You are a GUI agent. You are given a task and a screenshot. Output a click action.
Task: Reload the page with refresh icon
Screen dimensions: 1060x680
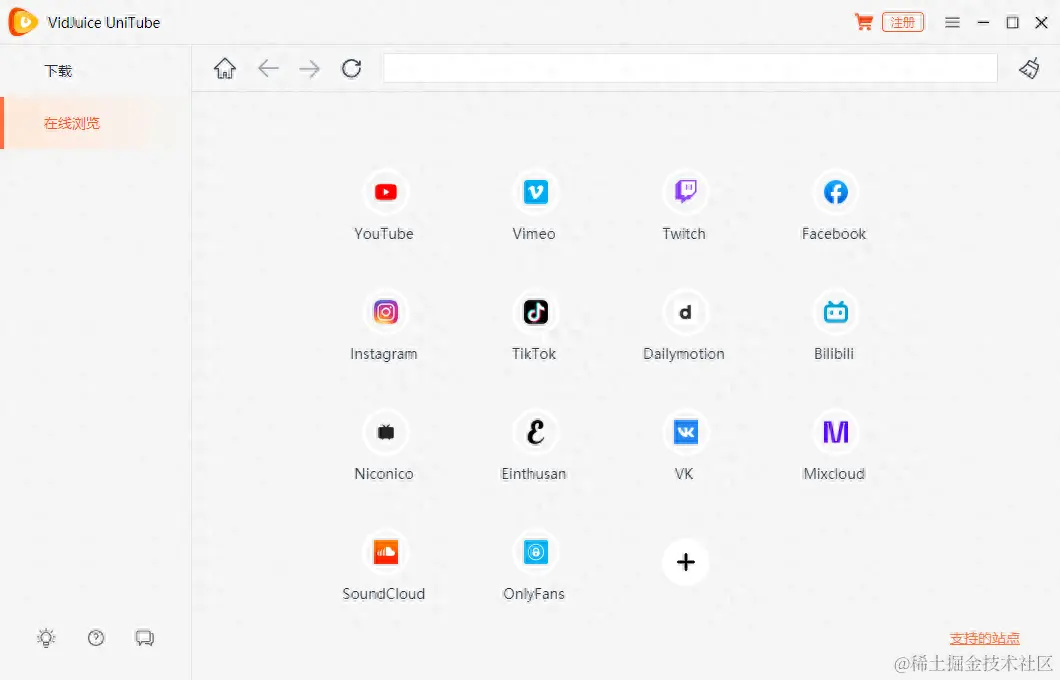[x=352, y=68]
